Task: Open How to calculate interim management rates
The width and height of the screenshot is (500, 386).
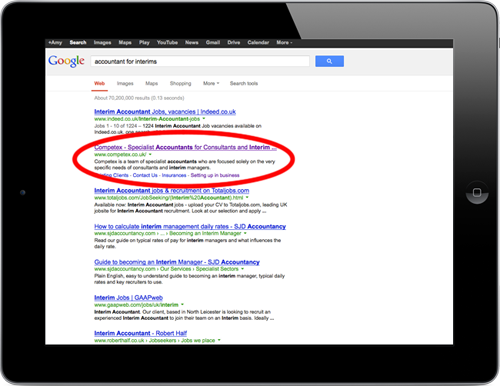Action: click(190, 226)
